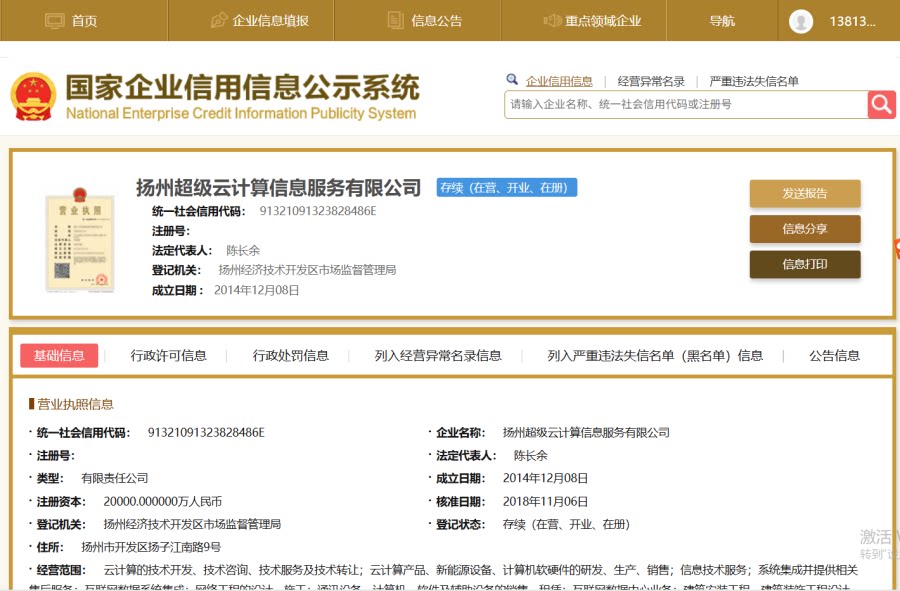Switch to the 基础信息 tab
This screenshot has width=900, height=591.
click(59, 356)
